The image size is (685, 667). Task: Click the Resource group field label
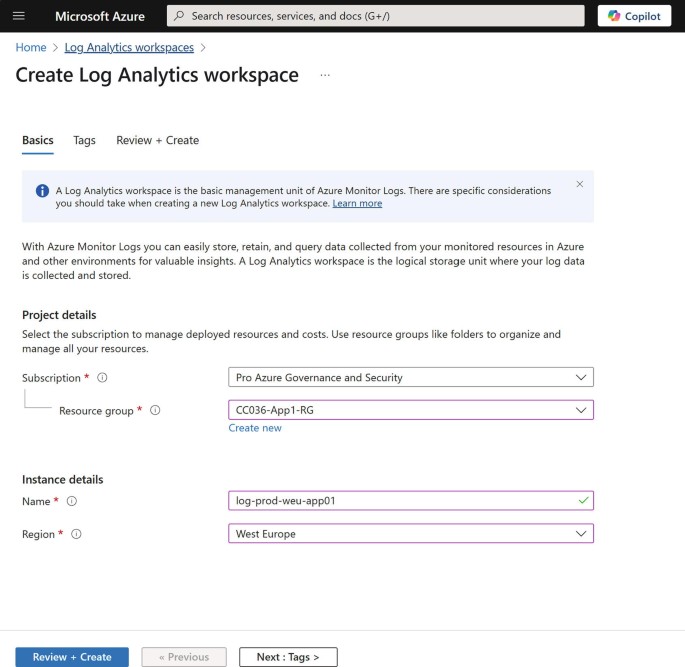coord(96,411)
